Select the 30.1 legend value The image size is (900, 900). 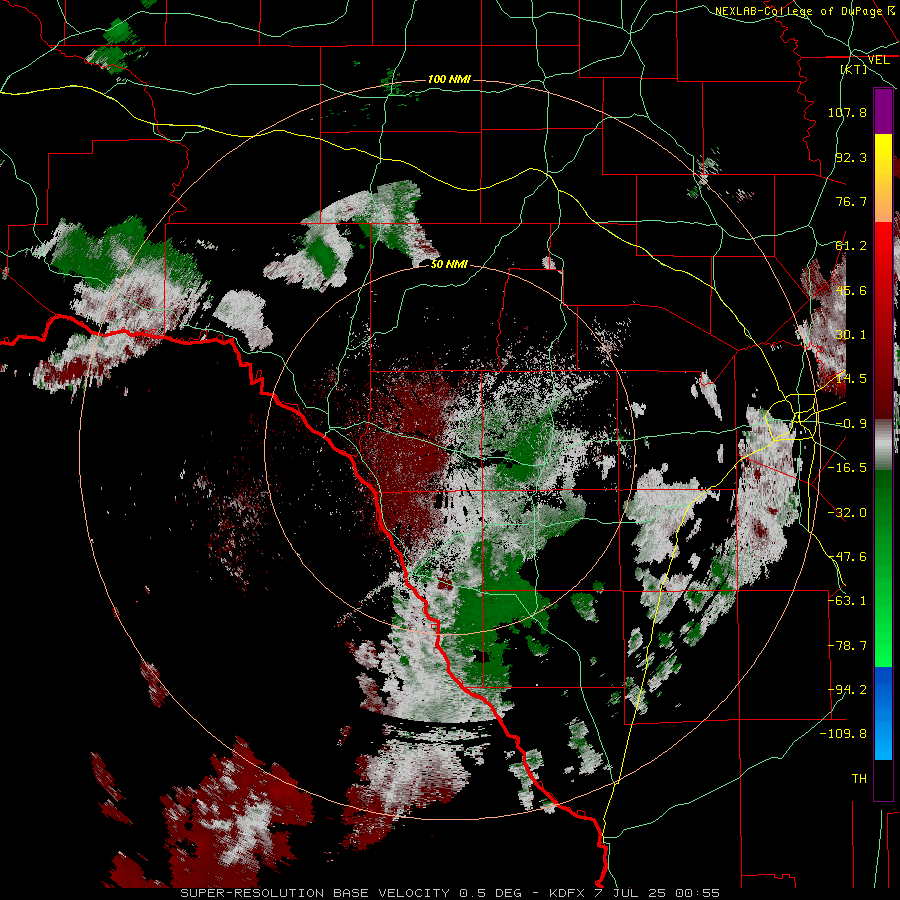[x=851, y=335]
